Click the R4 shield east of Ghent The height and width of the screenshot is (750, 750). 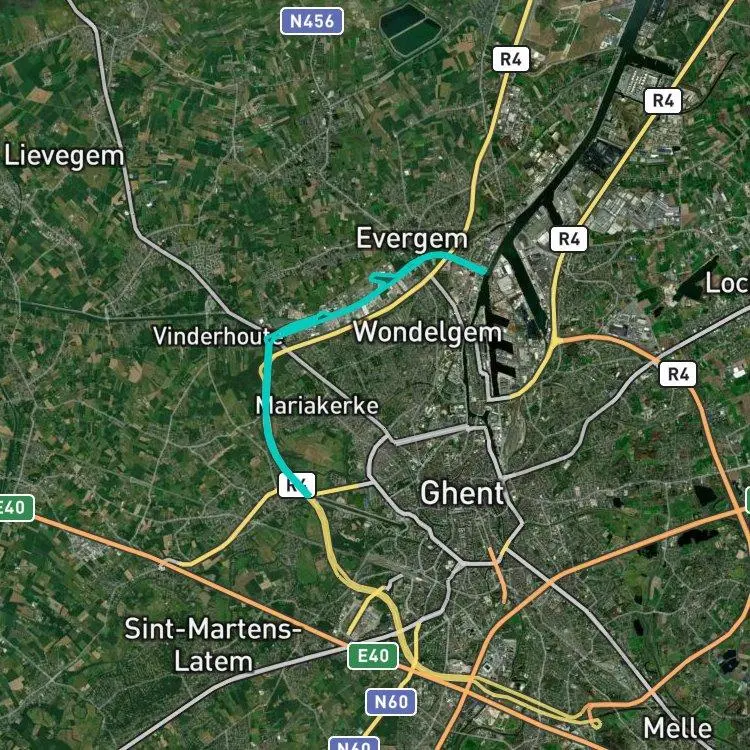(x=678, y=374)
